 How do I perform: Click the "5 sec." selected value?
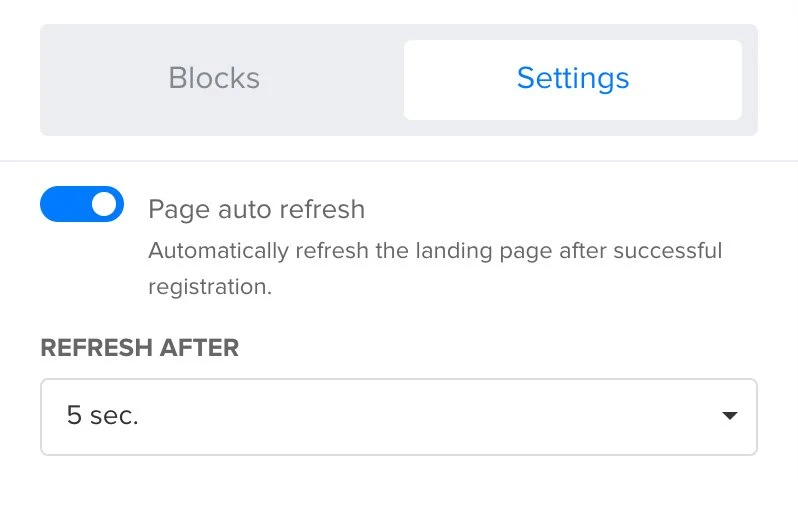point(102,416)
